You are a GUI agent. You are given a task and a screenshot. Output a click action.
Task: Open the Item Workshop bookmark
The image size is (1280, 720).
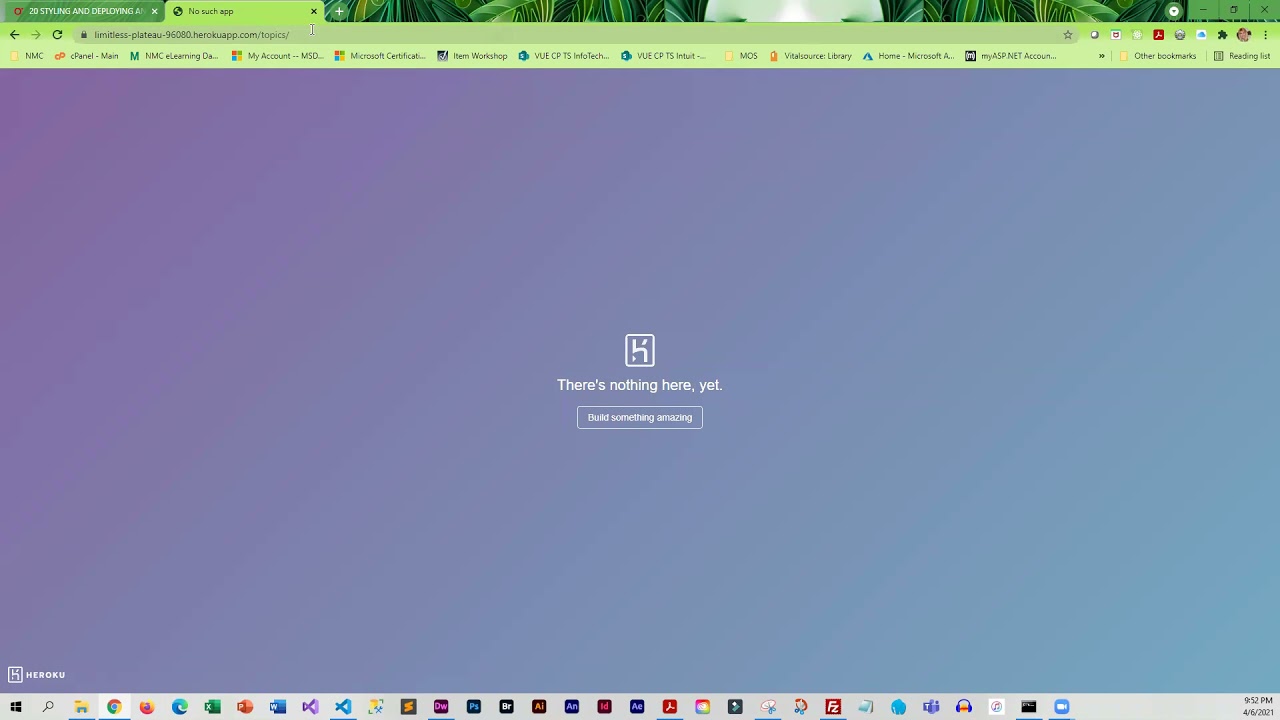pyautogui.click(x=472, y=56)
